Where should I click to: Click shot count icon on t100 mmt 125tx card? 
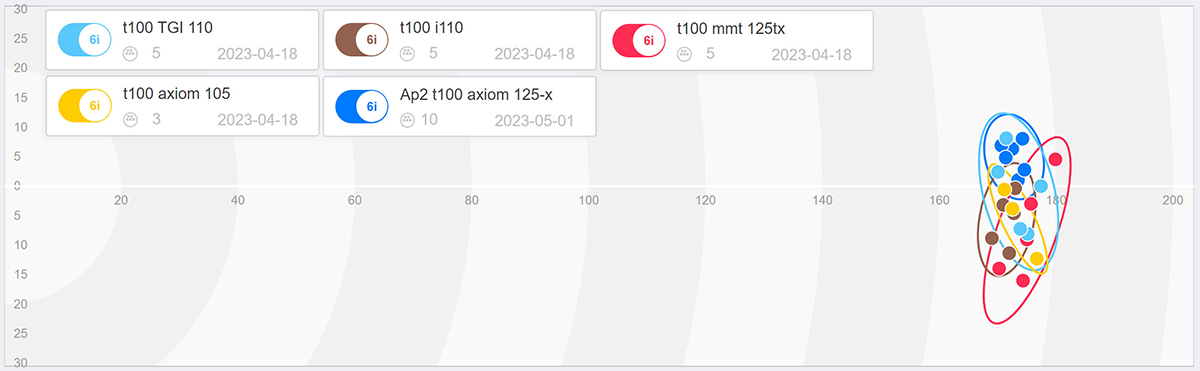point(685,54)
